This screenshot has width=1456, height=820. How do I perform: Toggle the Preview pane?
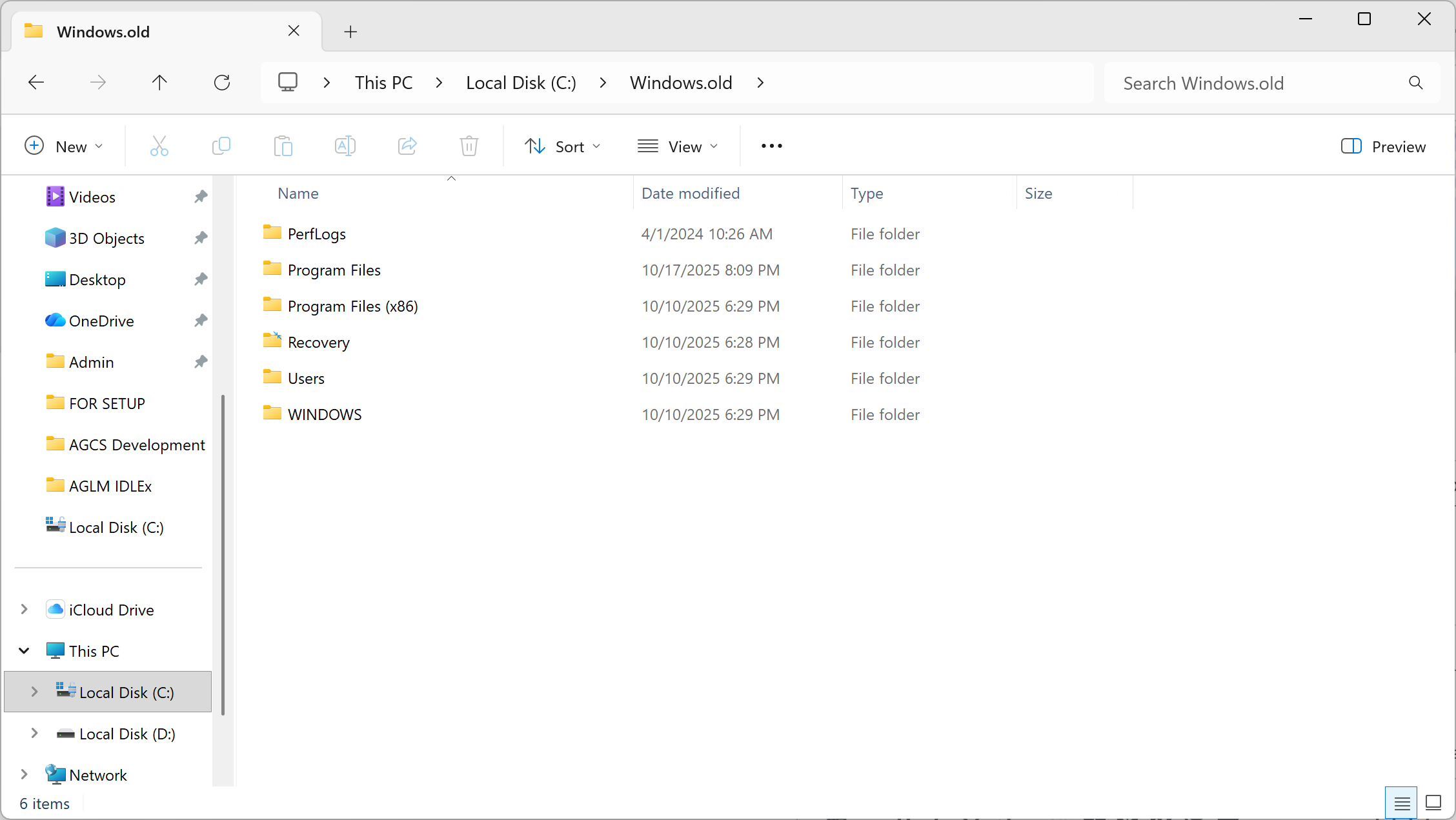[1383, 146]
